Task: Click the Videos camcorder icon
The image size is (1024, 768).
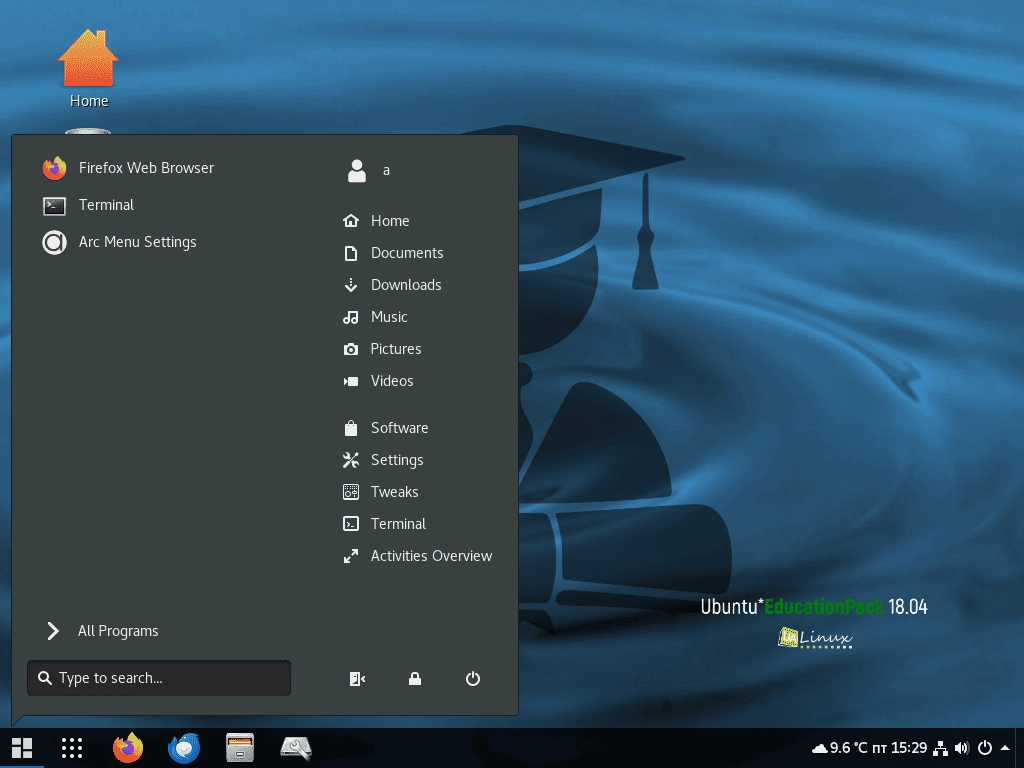Action: [x=351, y=381]
